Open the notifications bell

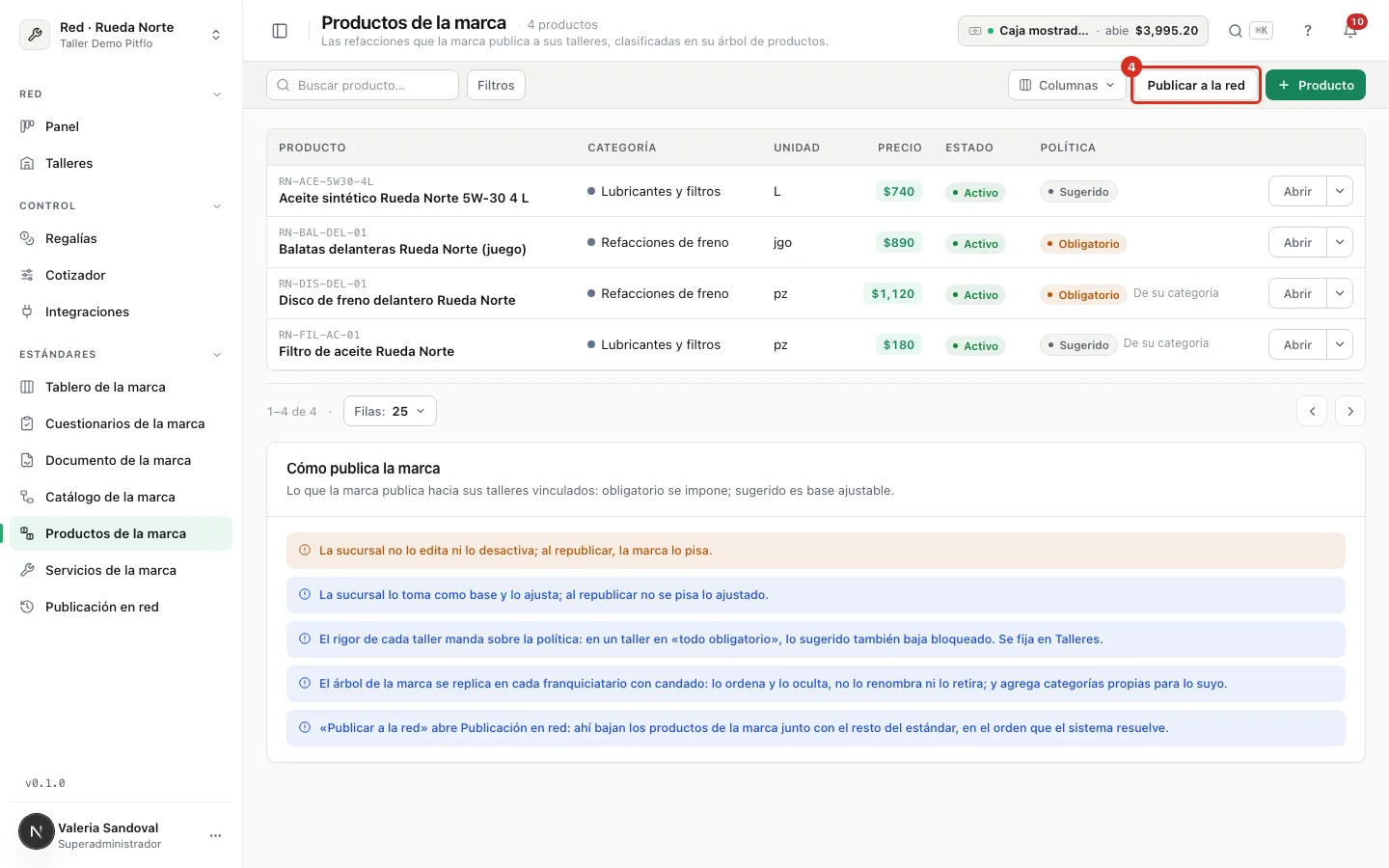(x=1350, y=31)
